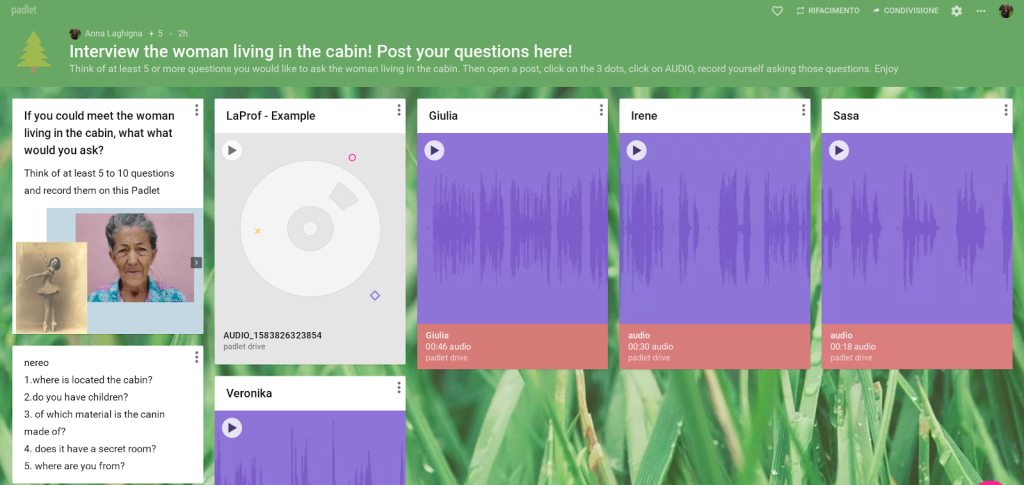1024x485 pixels.
Task: Expand options for LaProf - Example post
Action: click(399, 110)
